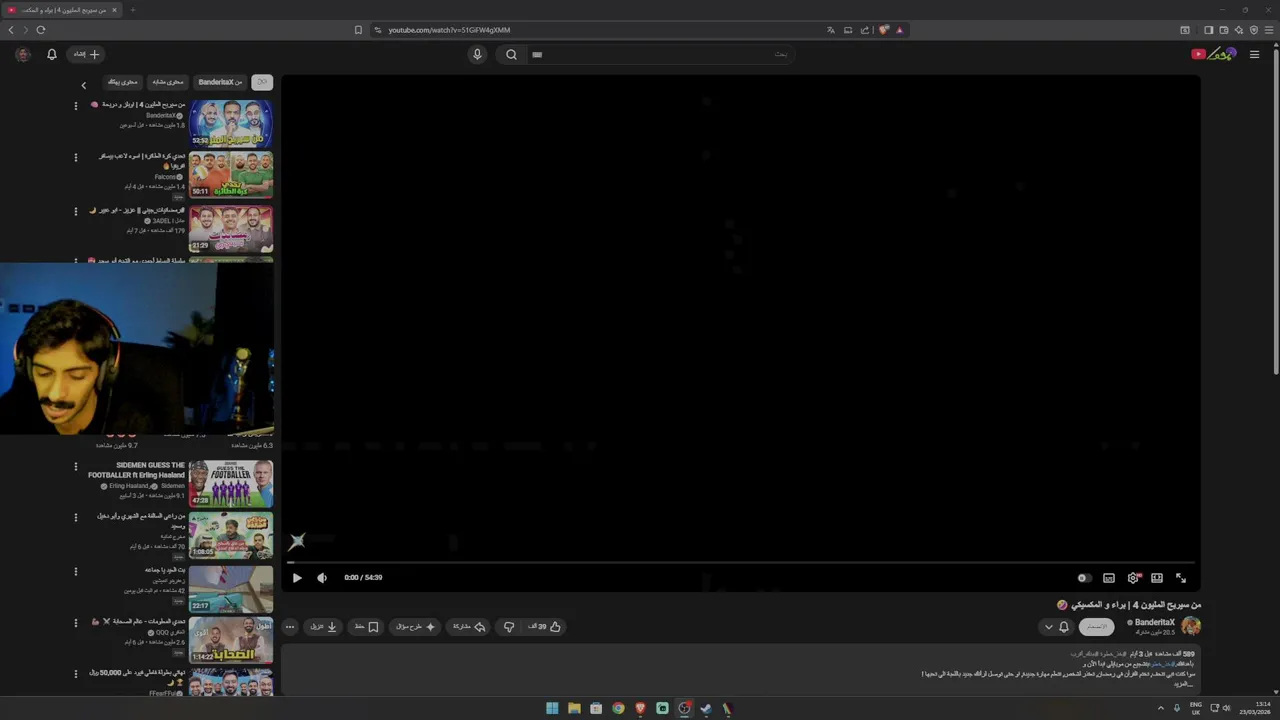Dislike the video with the thumbs down icon
This screenshot has height=720, width=1280.
tap(509, 627)
